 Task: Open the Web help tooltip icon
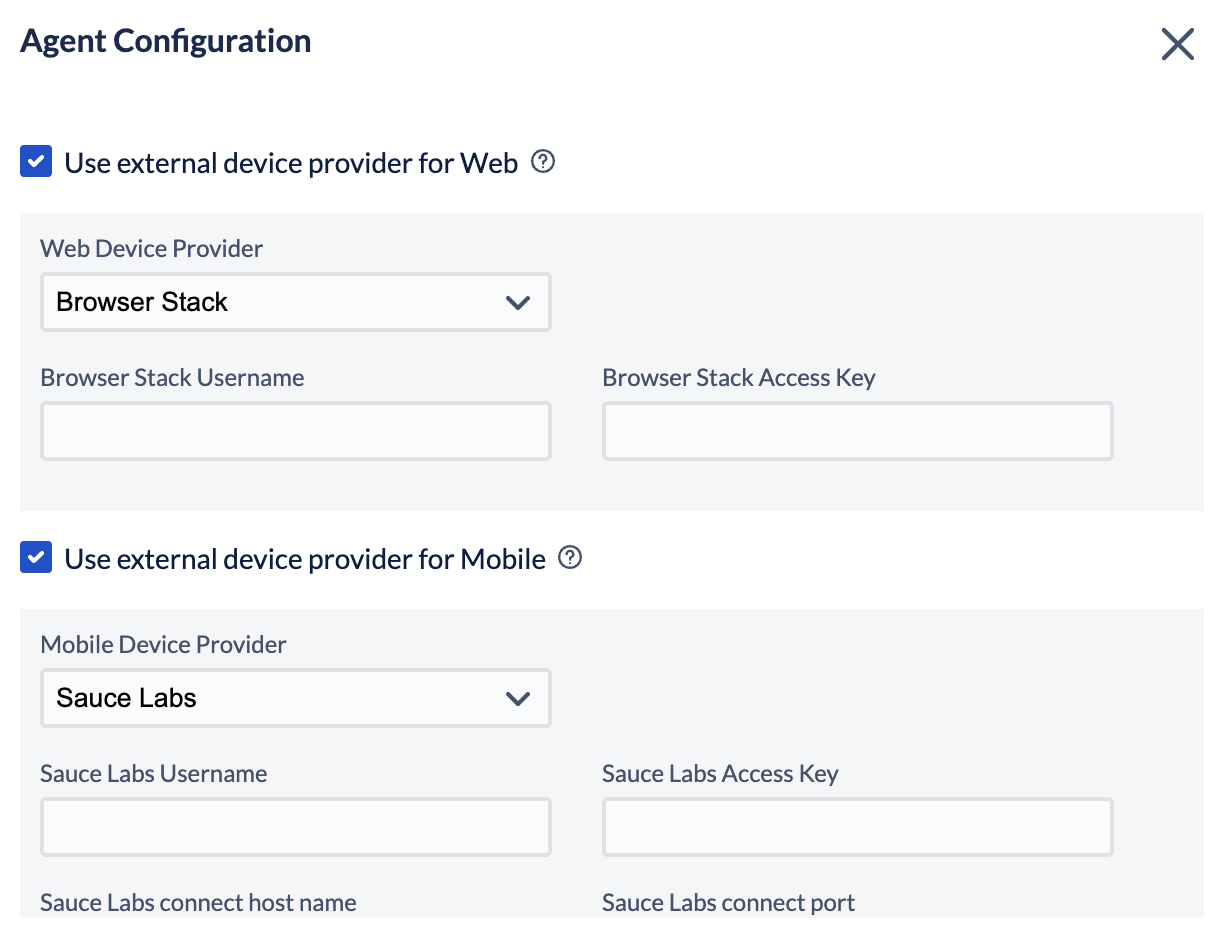click(x=542, y=161)
